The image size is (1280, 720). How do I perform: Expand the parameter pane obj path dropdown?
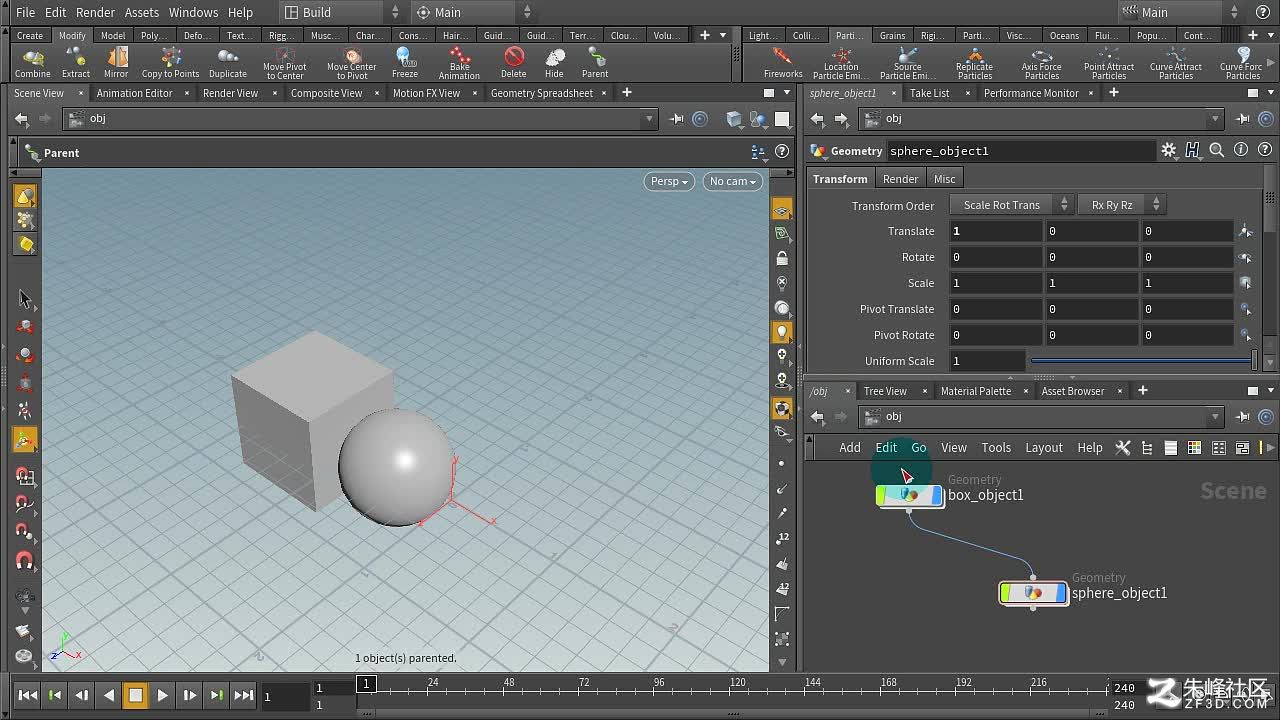[x=1215, y=119]
